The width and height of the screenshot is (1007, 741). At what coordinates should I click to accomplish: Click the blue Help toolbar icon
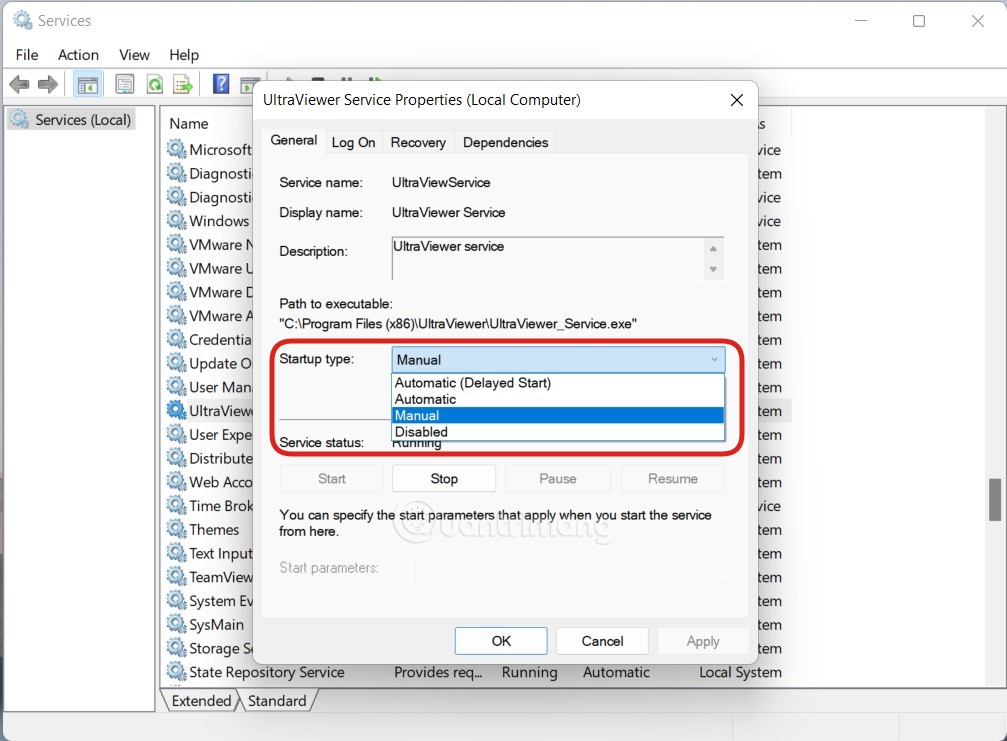(x=221, y=83)
